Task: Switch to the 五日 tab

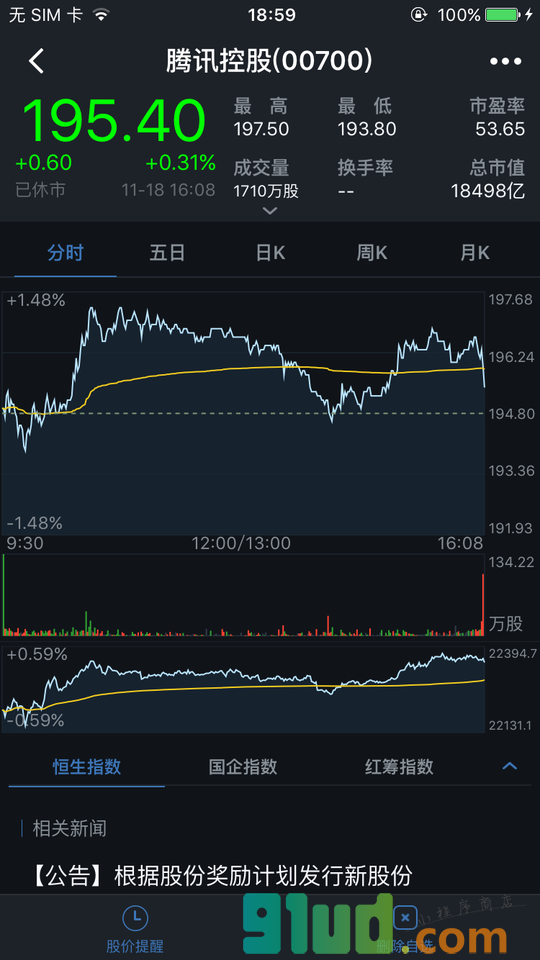Action: coord(167,253)
